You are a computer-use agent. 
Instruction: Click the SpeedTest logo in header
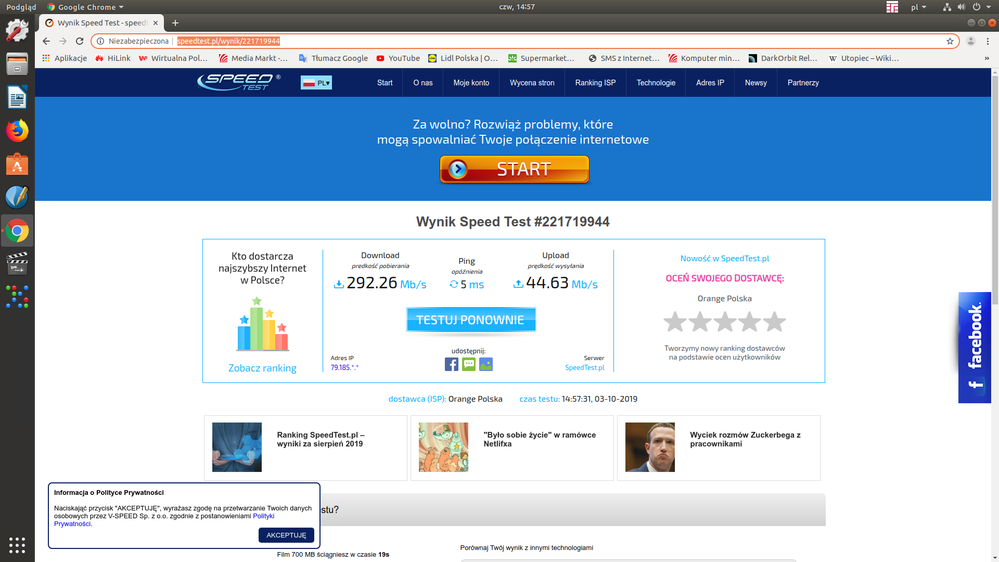pos(238,82)
